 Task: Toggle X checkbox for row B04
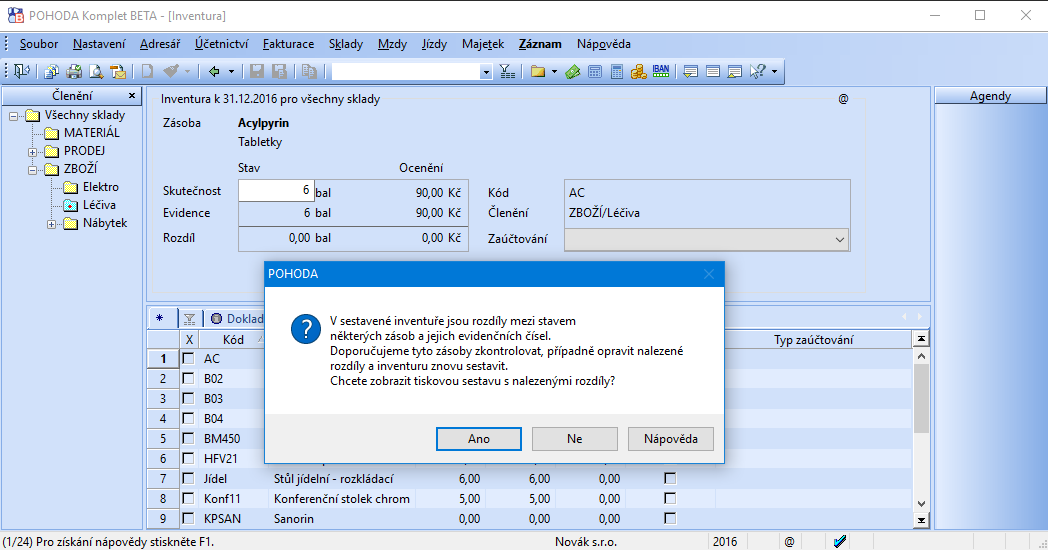click(x=188, y=419)
